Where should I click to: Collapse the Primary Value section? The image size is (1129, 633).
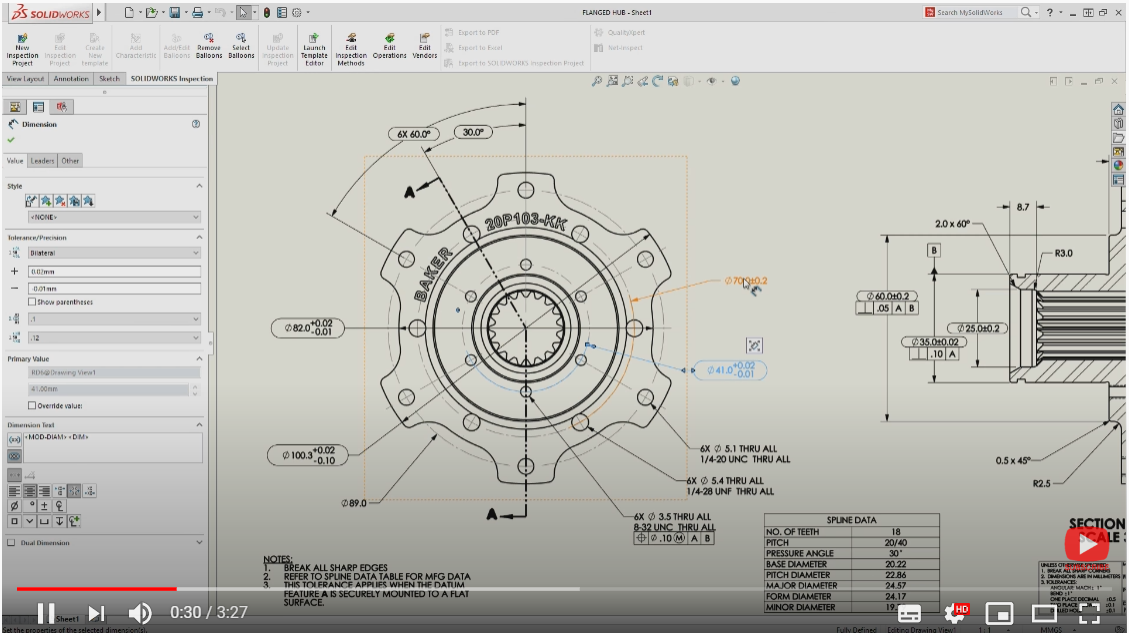[199, 359]
